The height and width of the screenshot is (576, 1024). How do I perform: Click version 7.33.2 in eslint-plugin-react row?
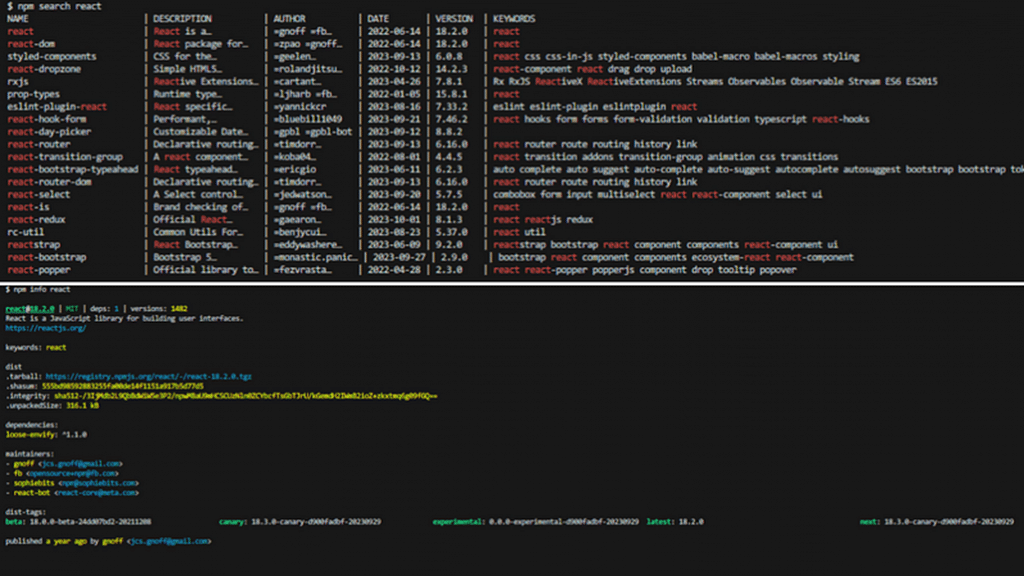[451, 106]
